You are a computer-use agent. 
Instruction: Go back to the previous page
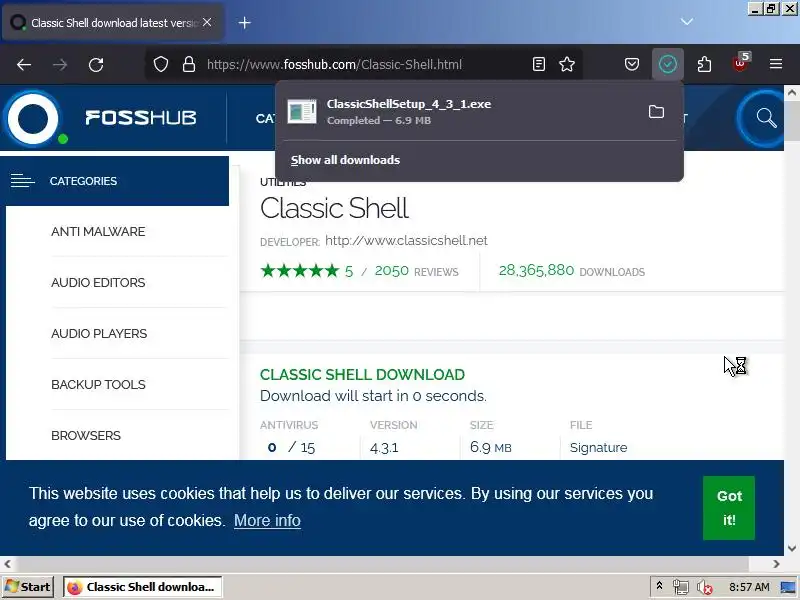pyautogui.click(x=24, y=64)
